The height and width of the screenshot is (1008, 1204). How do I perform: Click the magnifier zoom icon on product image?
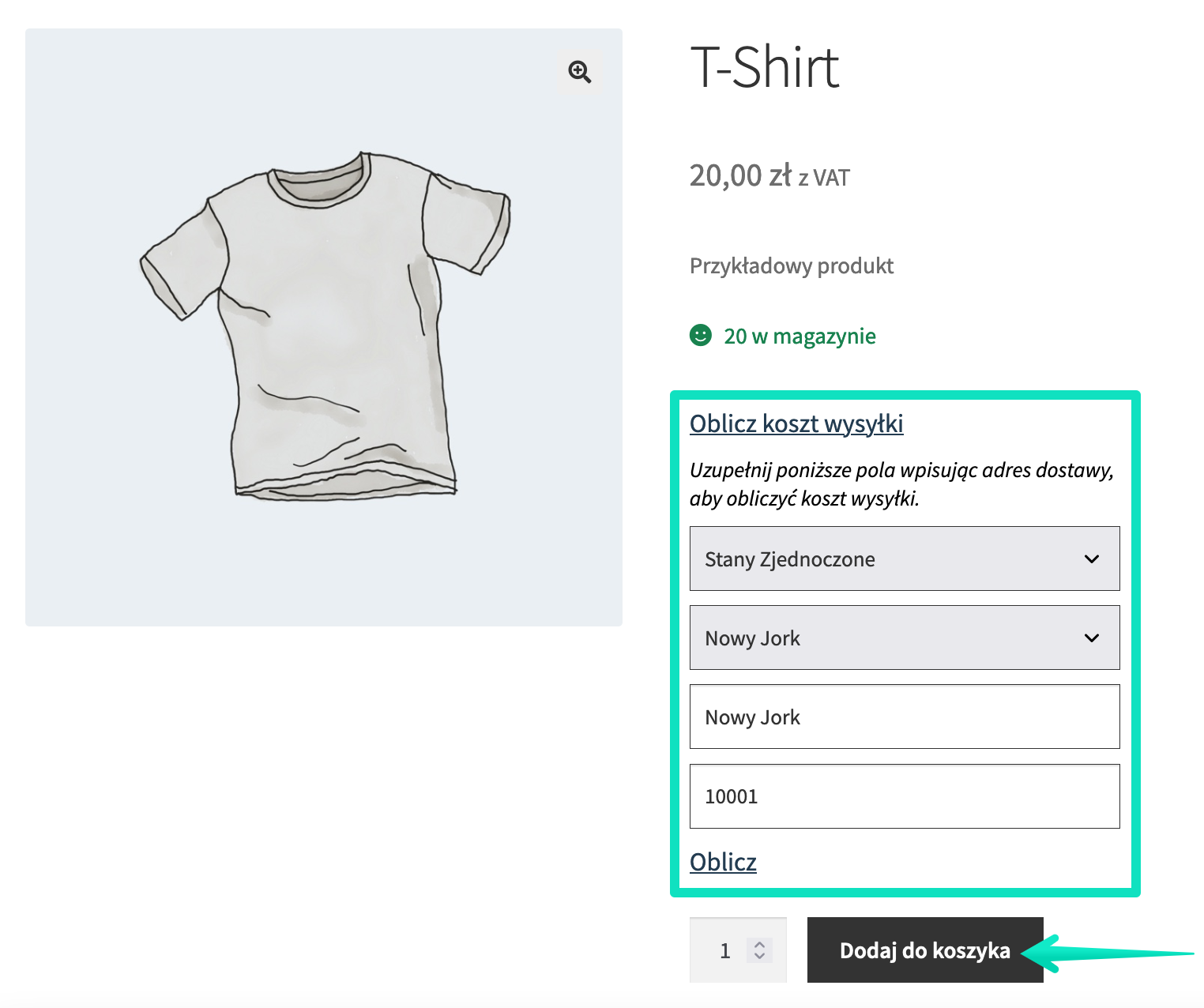click(580, 72)
